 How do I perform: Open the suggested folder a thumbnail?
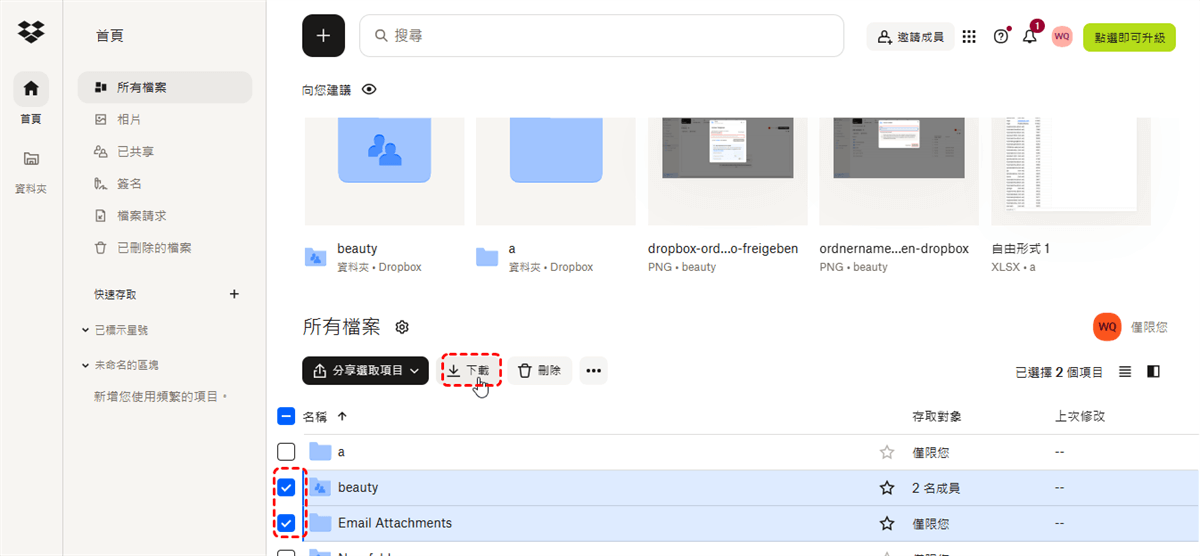(556, 170)
